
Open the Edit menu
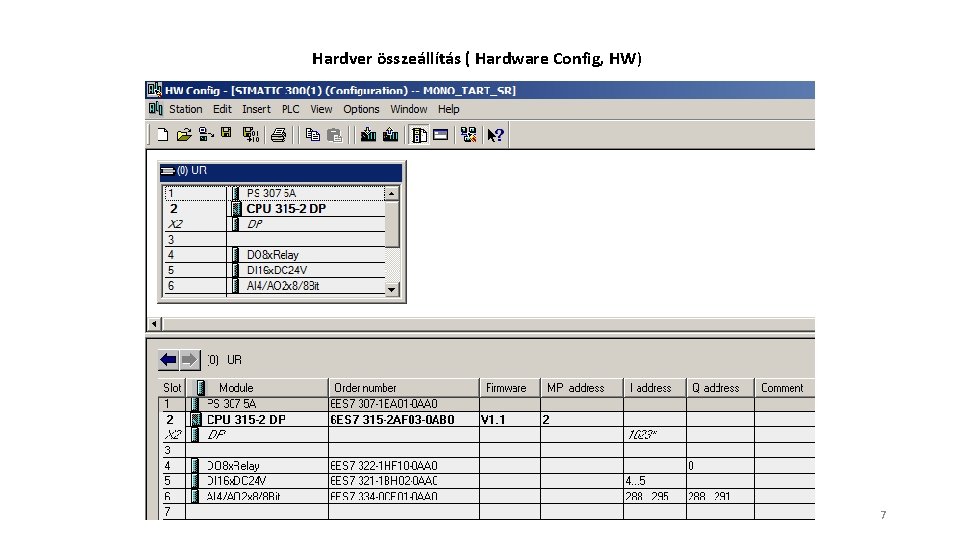(x=222, y=109)
